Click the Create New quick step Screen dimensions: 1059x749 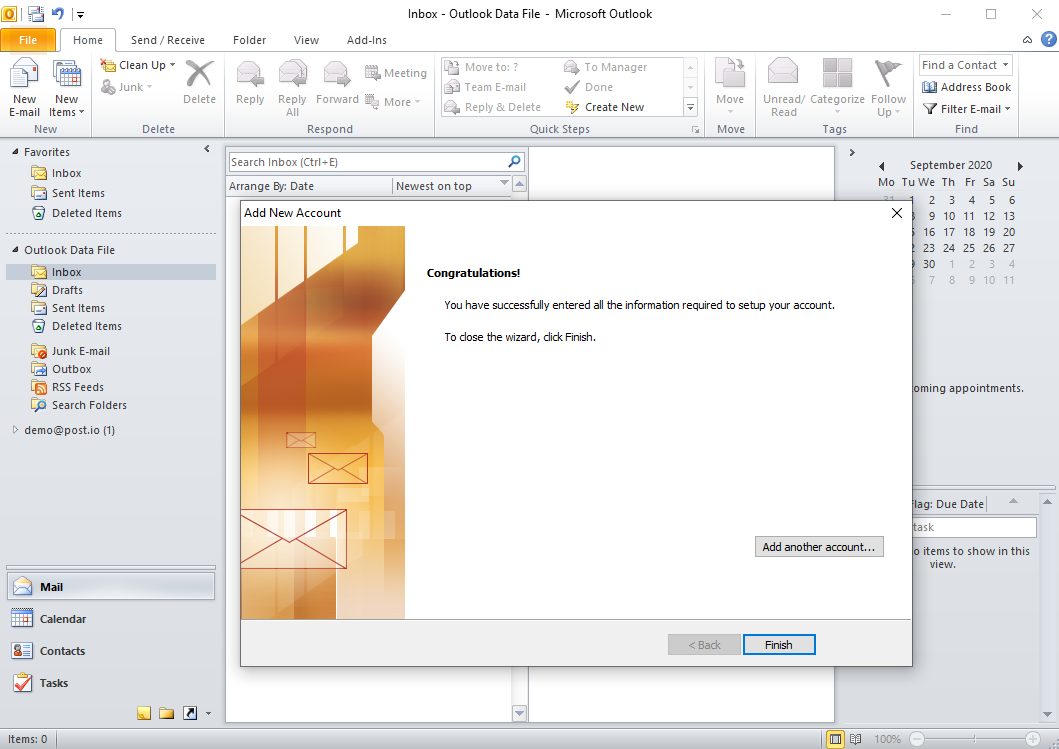[604, 107]
